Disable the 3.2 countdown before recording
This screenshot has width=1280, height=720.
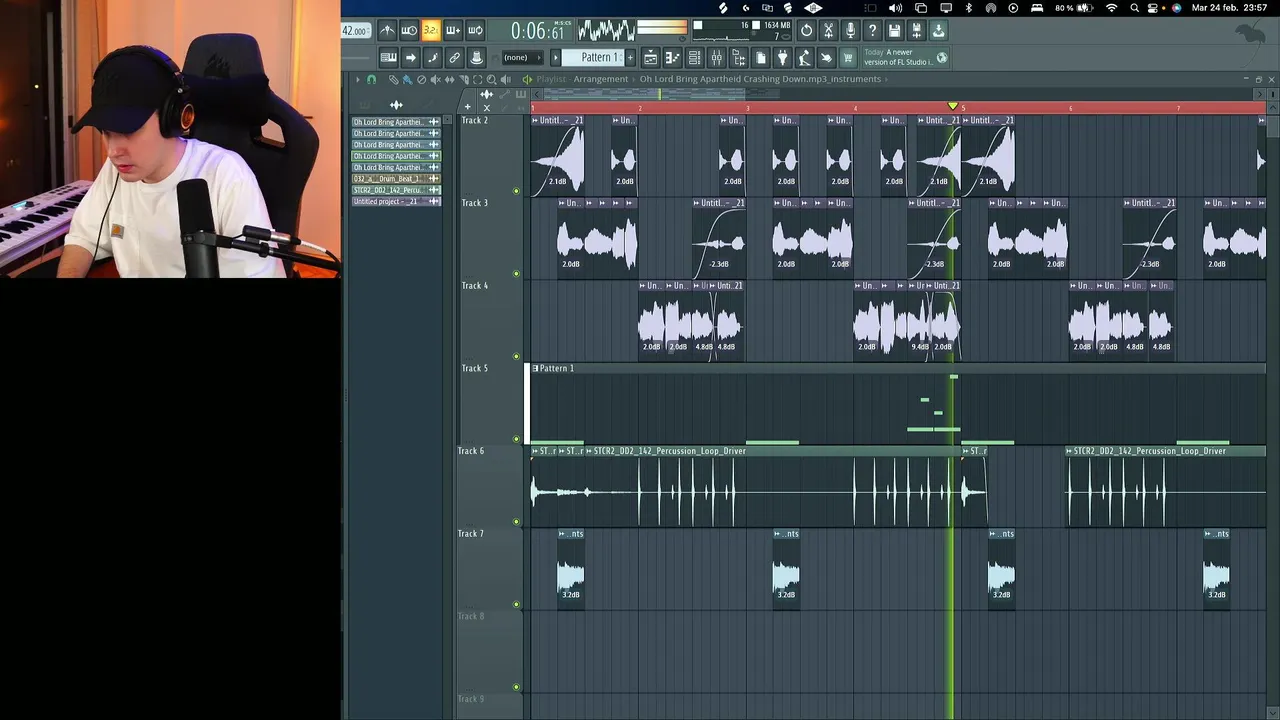pyautogui.click(x=431, y=31)
